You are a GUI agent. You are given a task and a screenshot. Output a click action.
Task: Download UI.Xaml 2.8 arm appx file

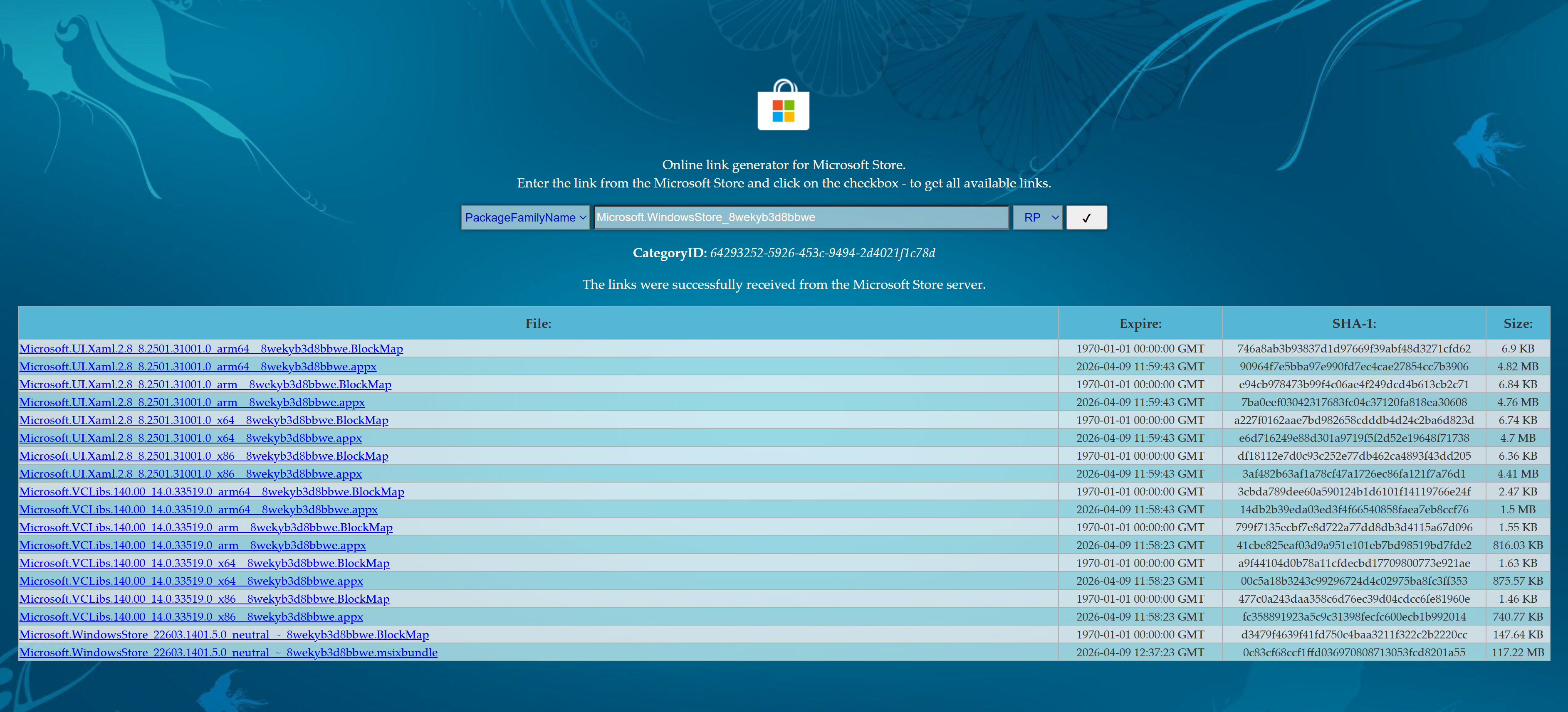192,402
